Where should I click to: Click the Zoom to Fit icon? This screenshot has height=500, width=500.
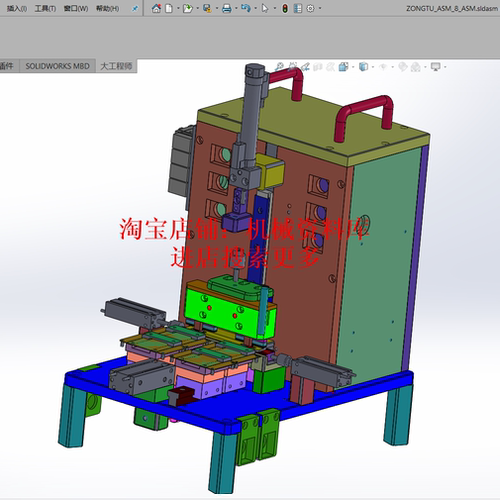[279, 67]
